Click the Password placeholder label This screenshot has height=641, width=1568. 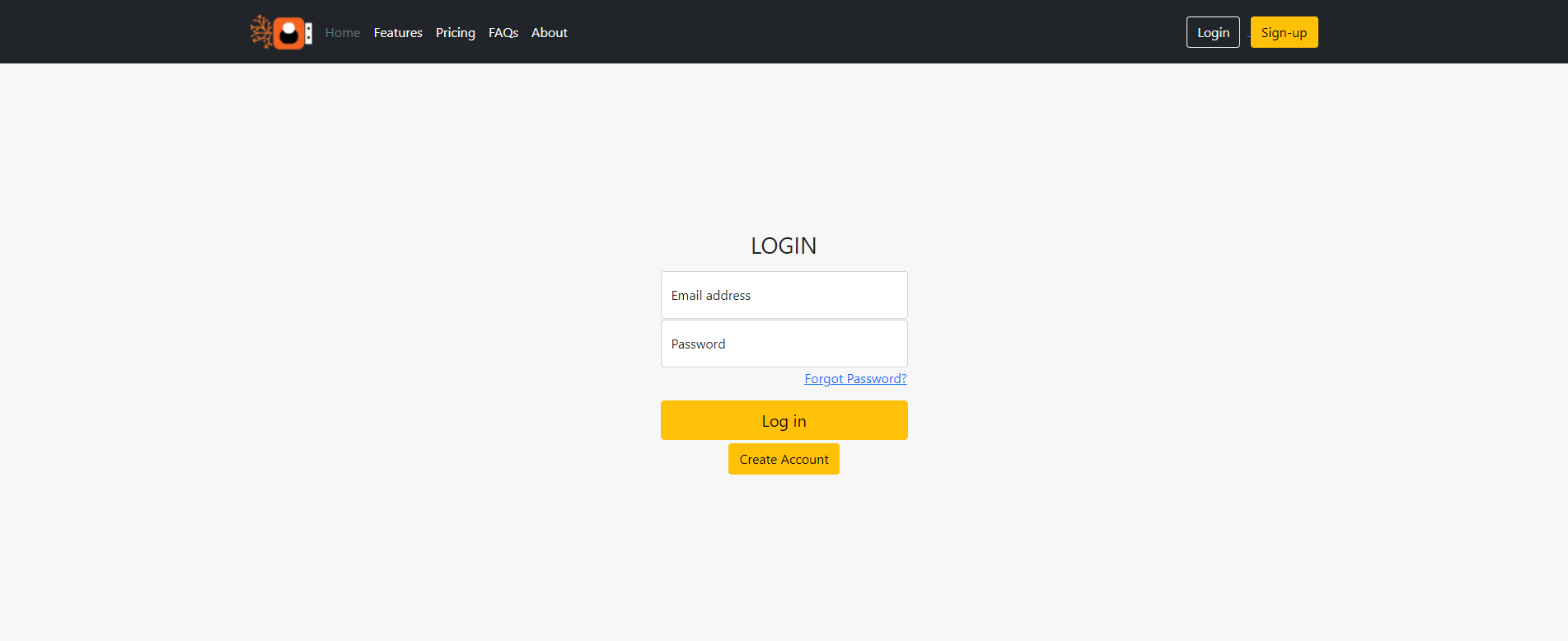point(698,344)
